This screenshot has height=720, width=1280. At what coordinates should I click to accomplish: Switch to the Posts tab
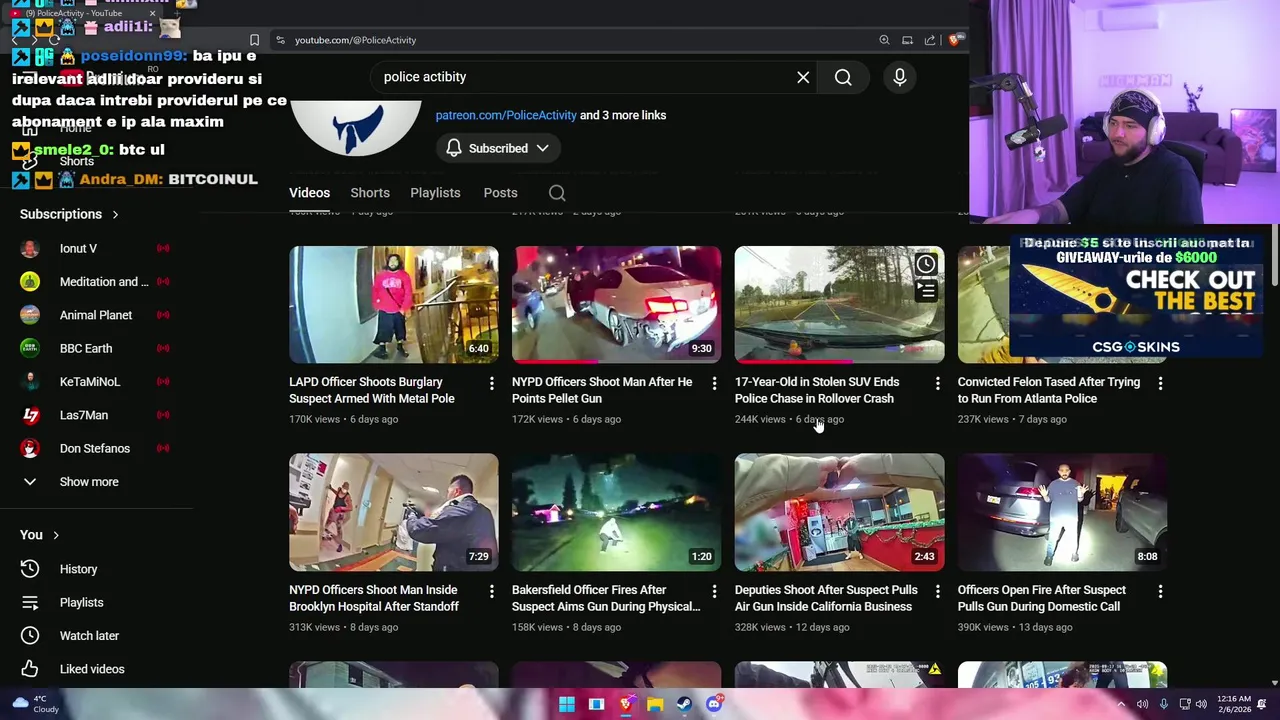pyautogui.click(x=500, y=193)
